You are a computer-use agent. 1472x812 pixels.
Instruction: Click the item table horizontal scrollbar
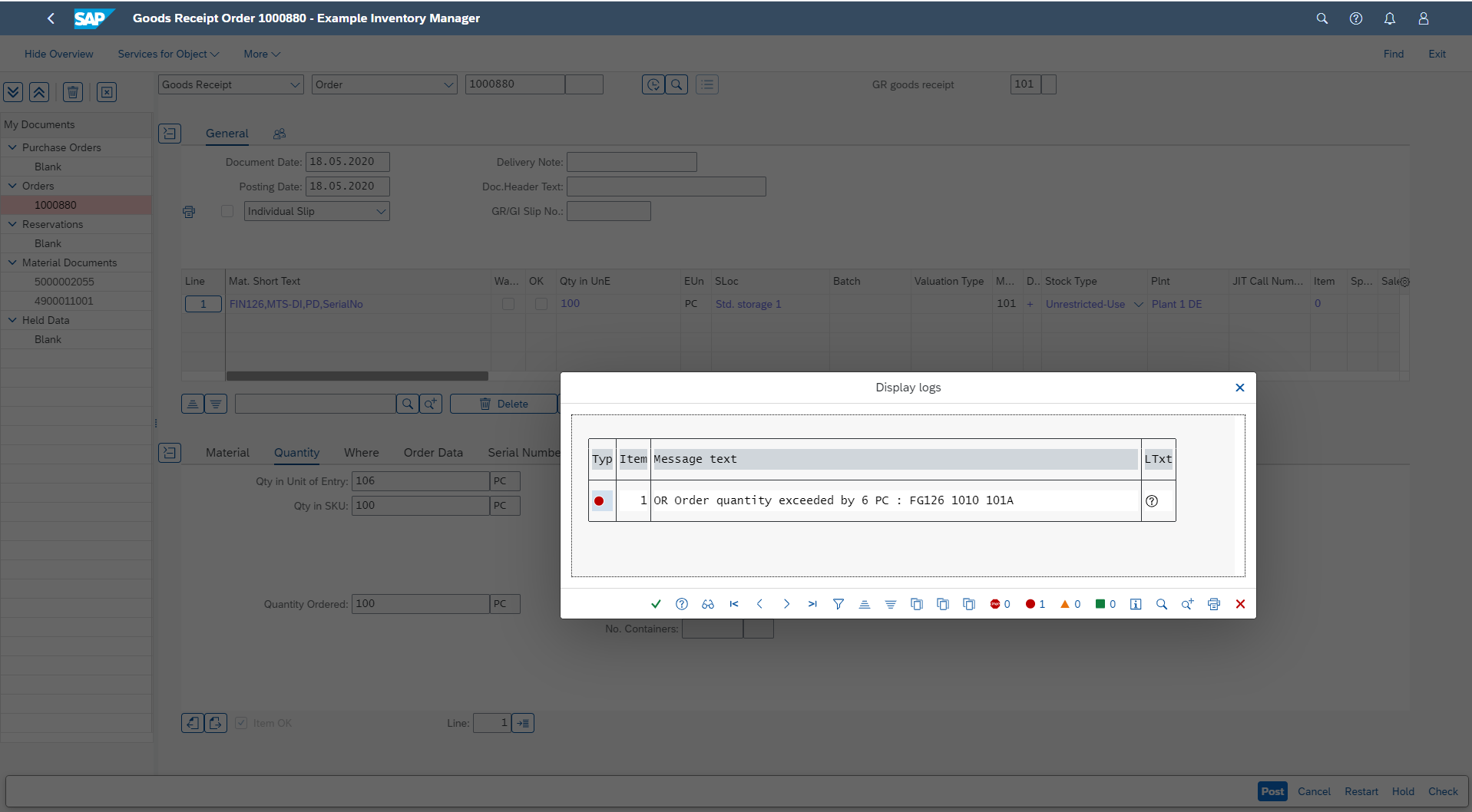[357, 376]
